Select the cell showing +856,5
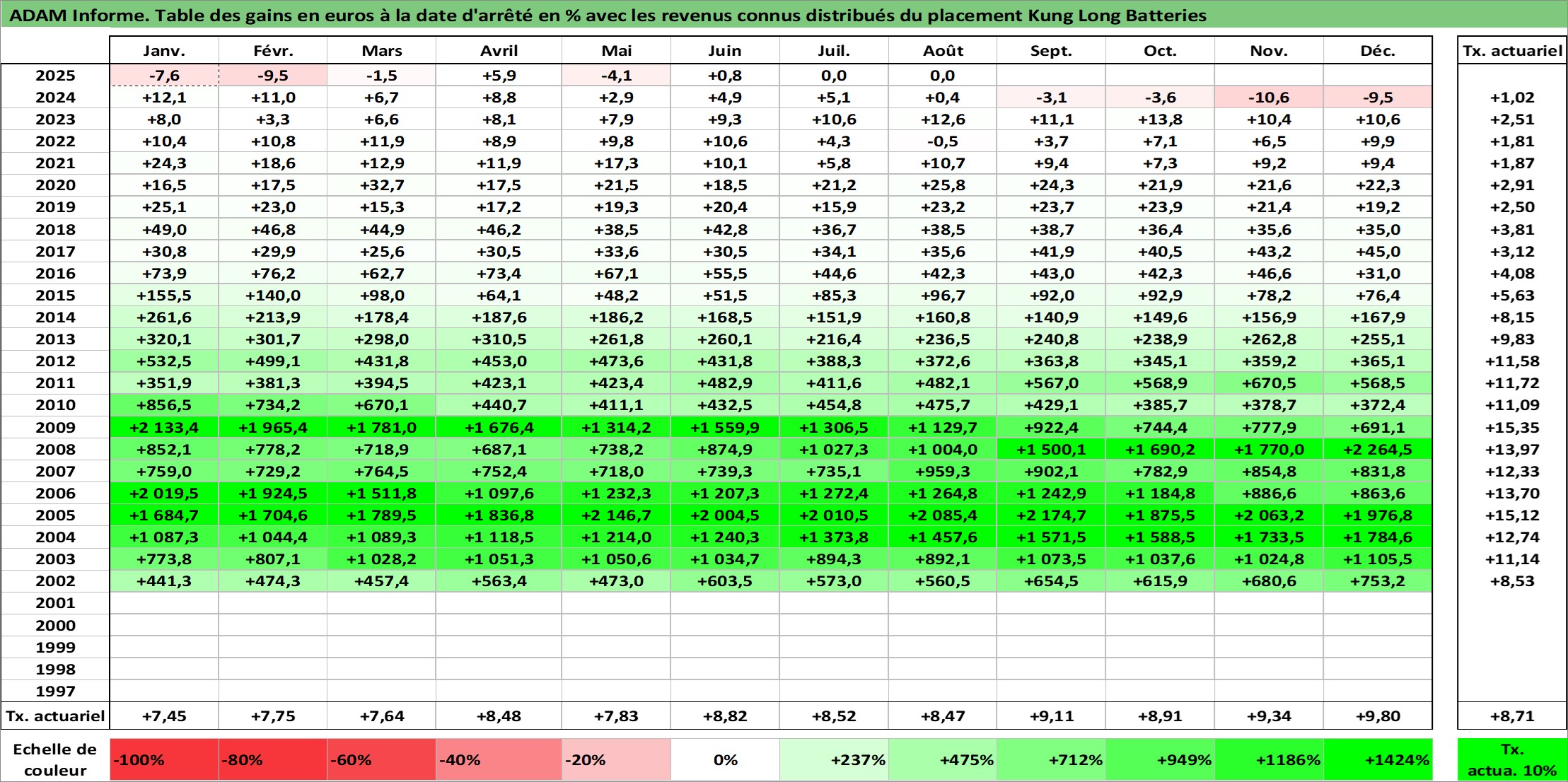The width and height of the screenshot is (1568, 782). click(164, 404)
